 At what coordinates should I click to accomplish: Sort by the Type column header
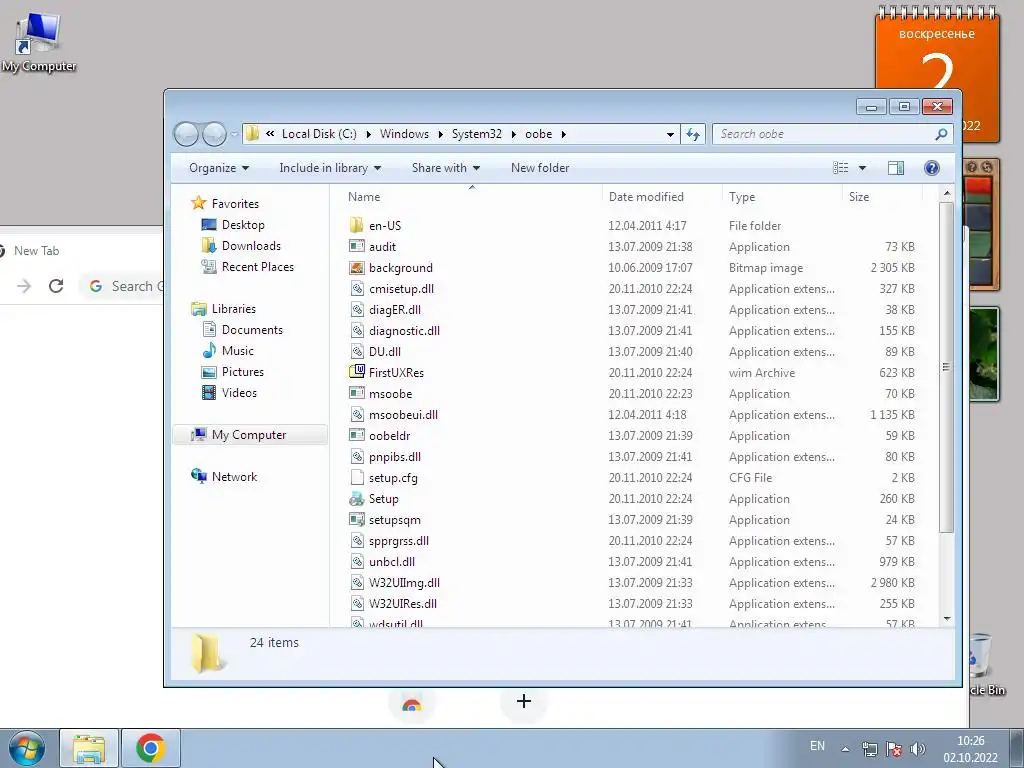click(x=782, y=197)
